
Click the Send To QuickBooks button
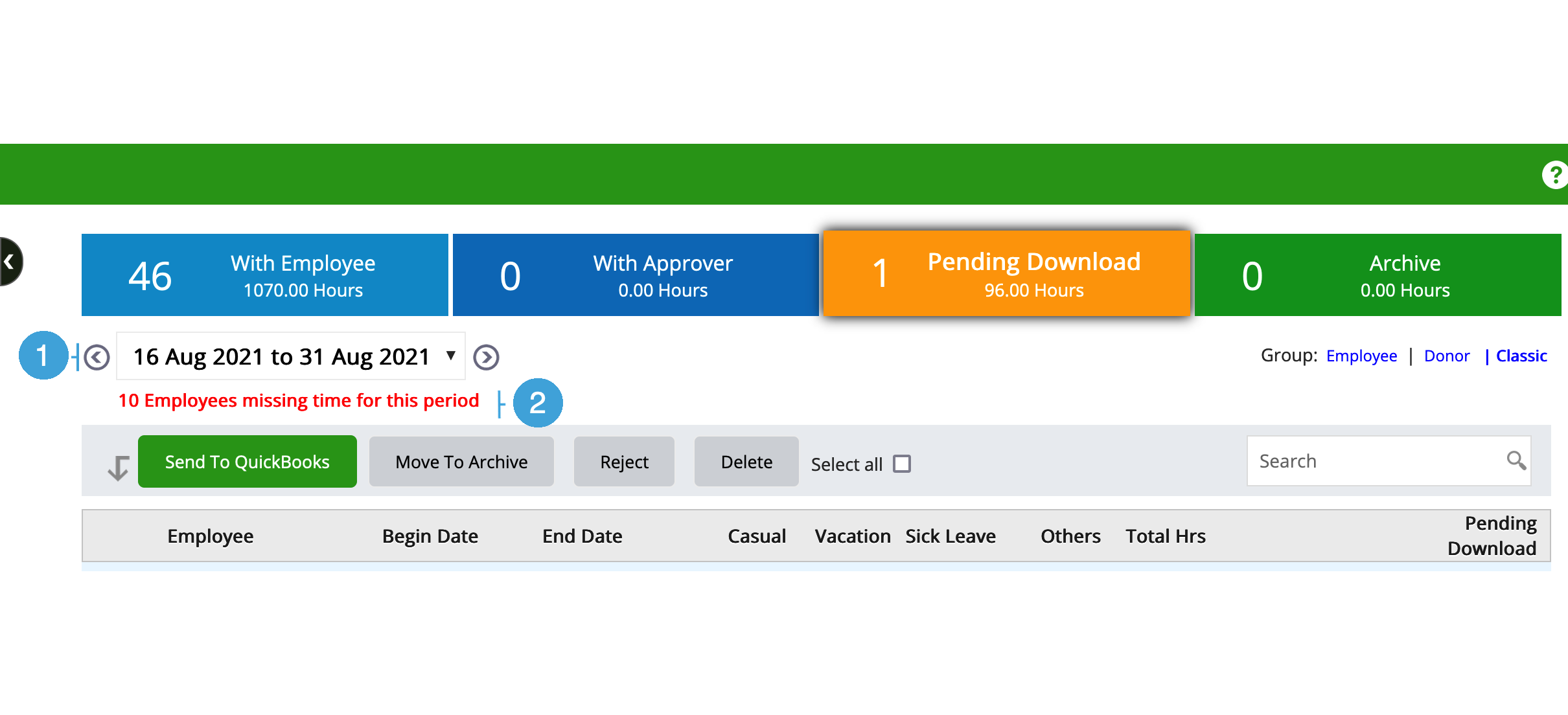pos(247,461)
